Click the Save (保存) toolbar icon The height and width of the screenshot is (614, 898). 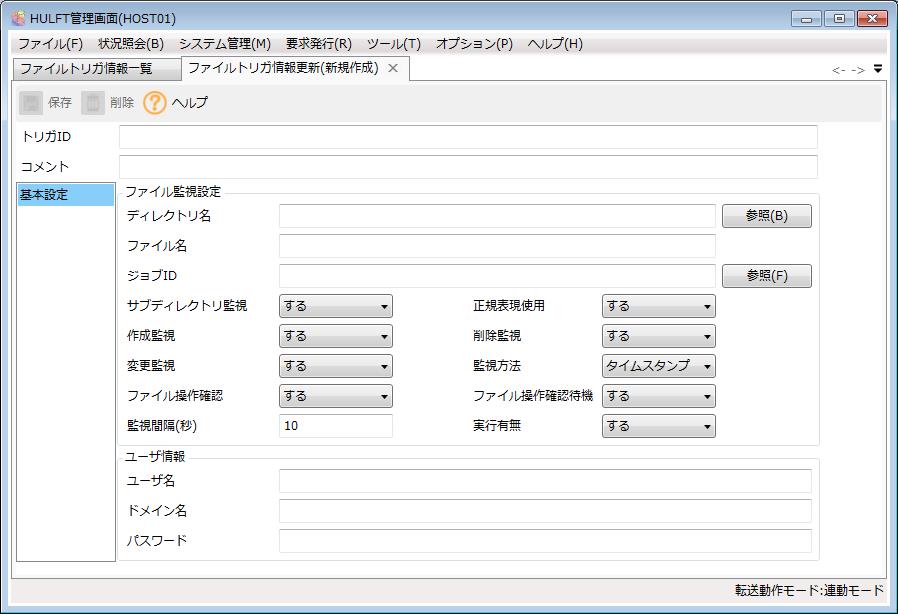pos(31,103)
